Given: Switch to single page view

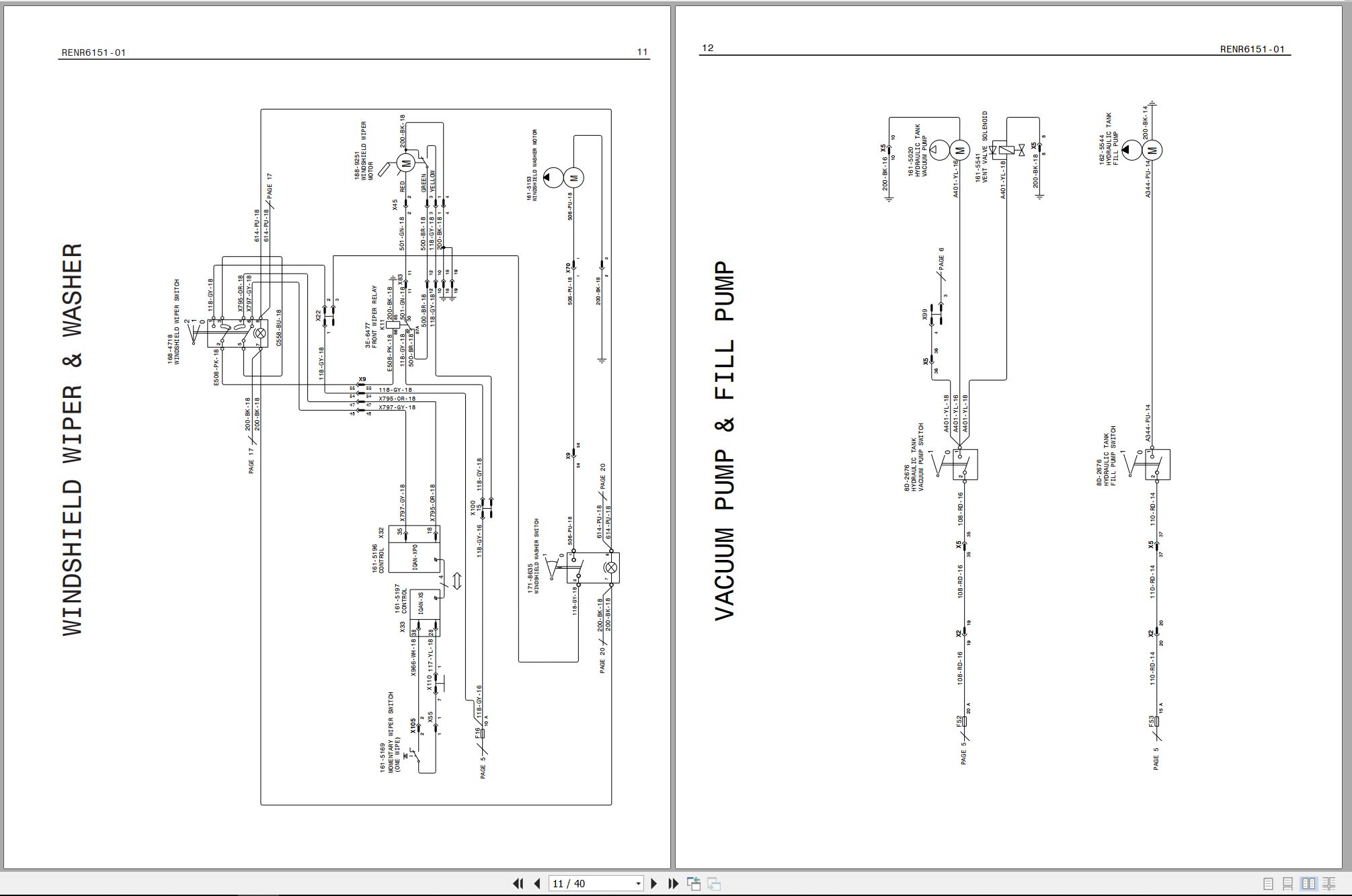Looking at the screenshot, I should point(1268,884).
